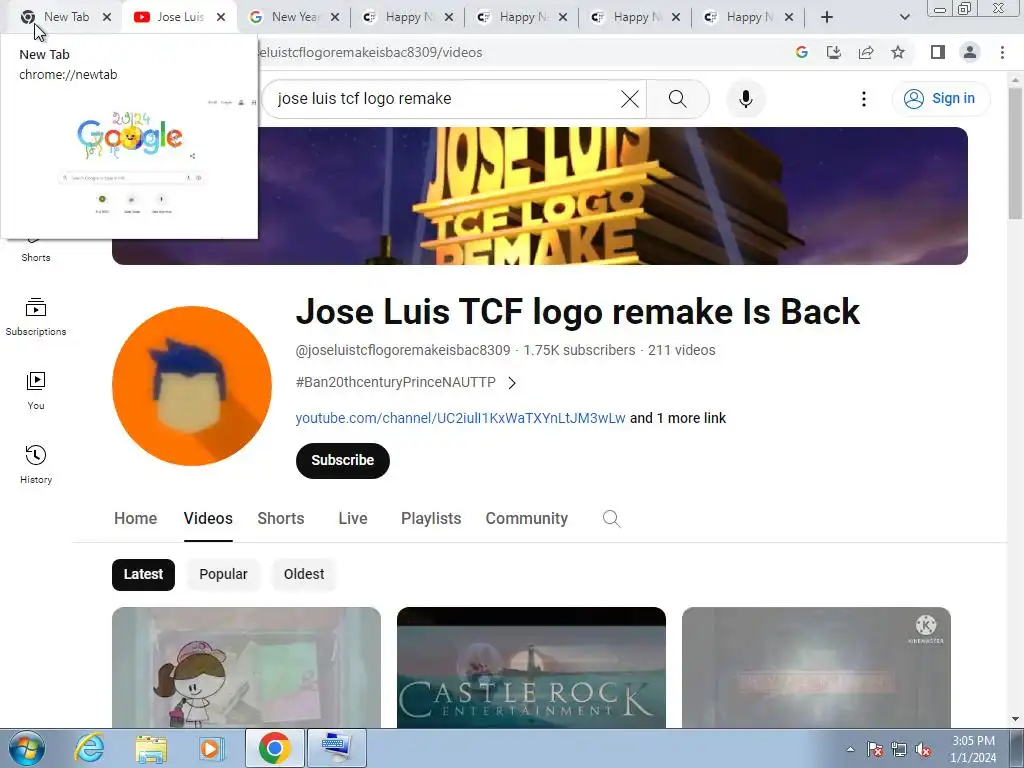The image size is (1024, 768).
Task: Open the on-screen keyboard taskbar icon
Action: 336,748
